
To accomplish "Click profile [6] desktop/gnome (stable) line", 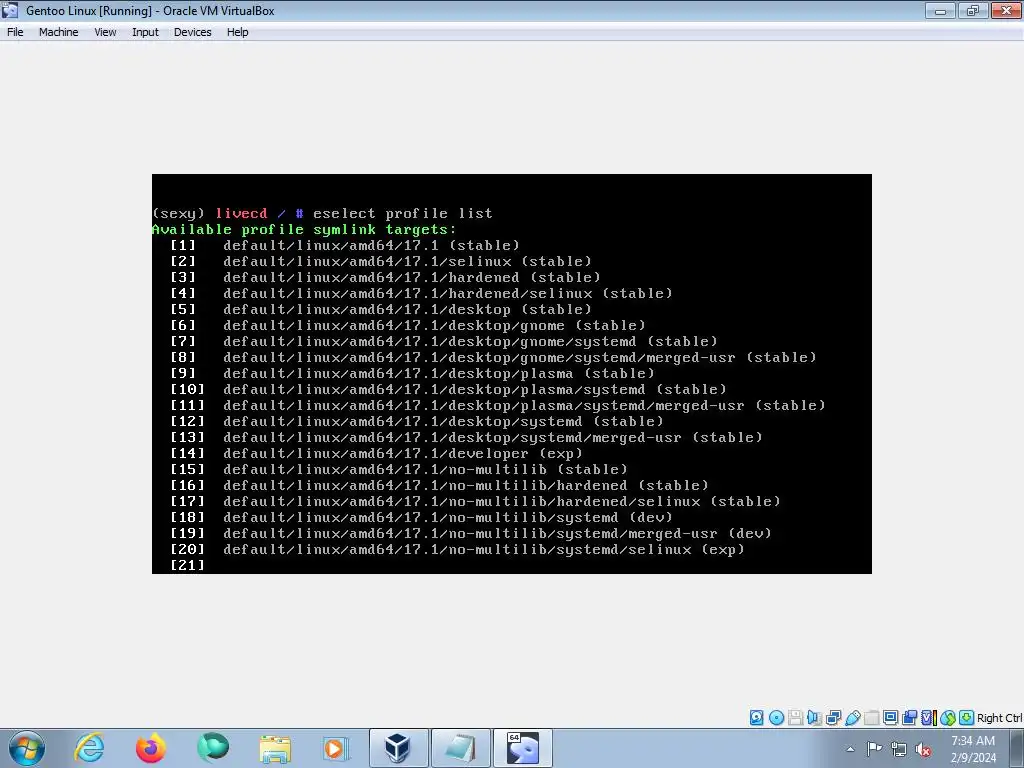I will pyautogui.click(x=408, y=325).
